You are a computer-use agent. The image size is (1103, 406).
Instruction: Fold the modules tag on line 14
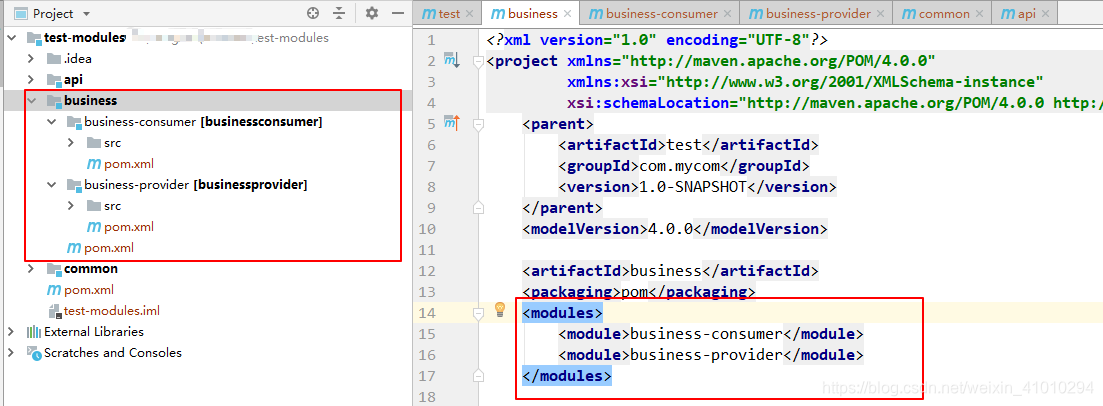pyautogui.click(x=478, y=313)
